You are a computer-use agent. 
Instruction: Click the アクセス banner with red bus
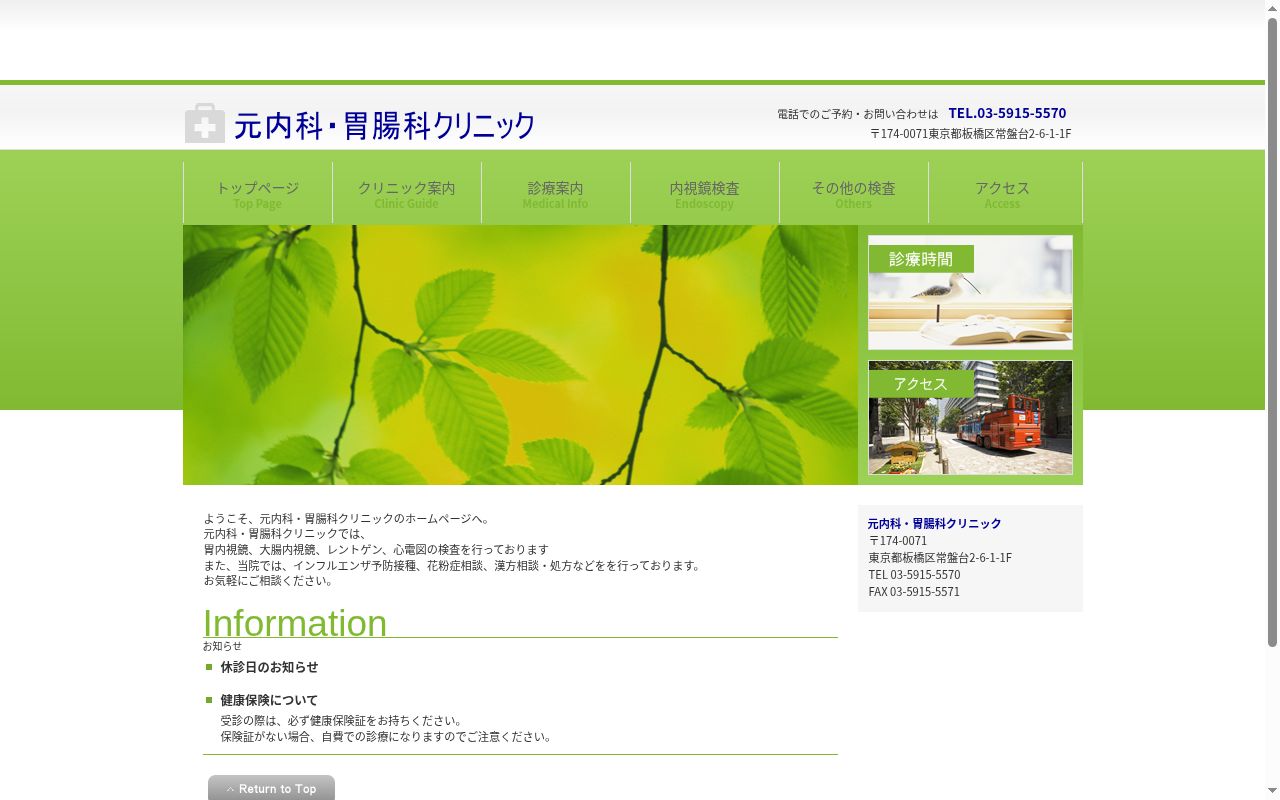pos(970,418)
